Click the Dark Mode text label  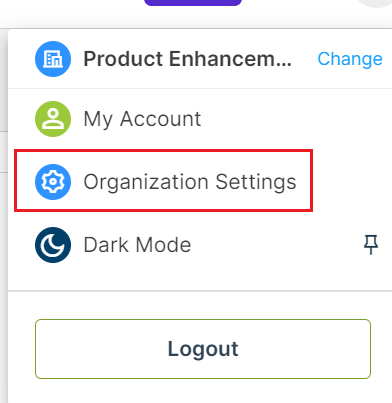coord(137,245)
